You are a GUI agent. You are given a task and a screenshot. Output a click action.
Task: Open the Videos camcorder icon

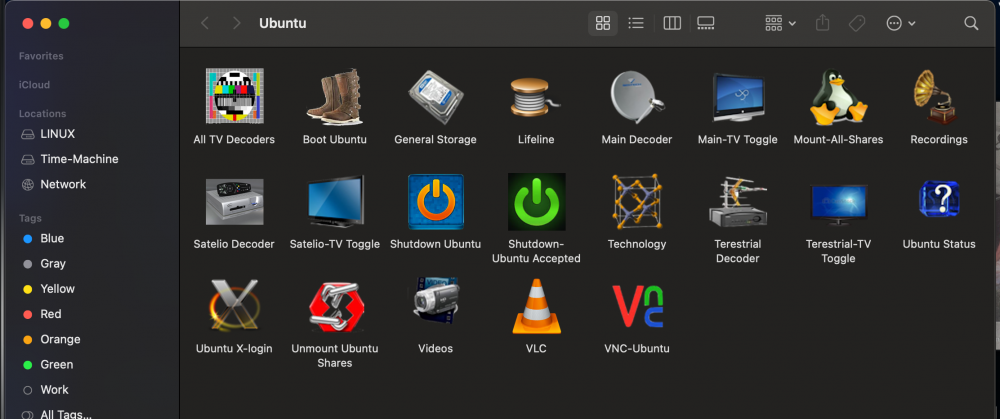pyautogui.click(x=436, y=302)
